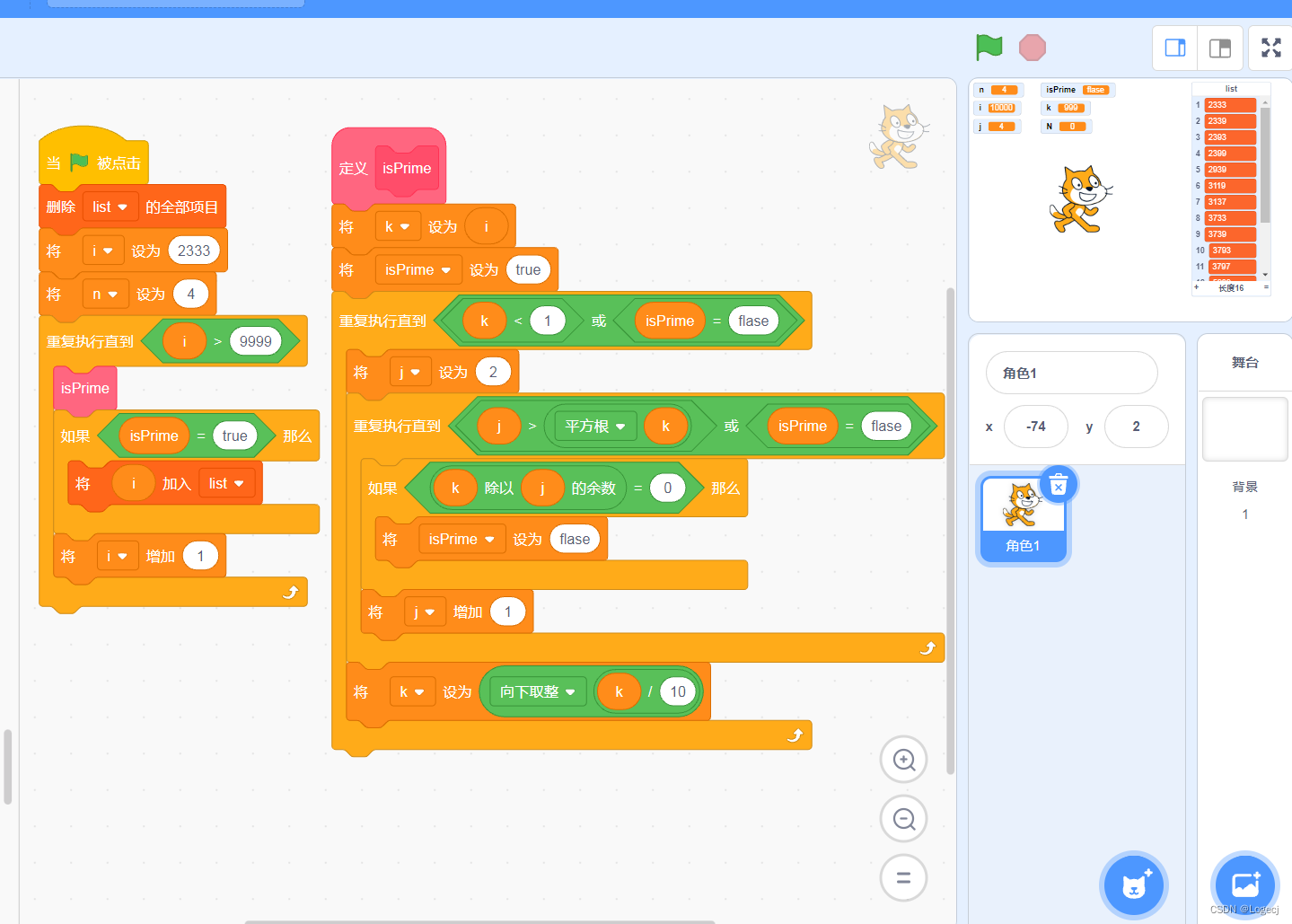Switch to large stage layout
This screenshot has width=1292, height=924.
click(1220, 48)
